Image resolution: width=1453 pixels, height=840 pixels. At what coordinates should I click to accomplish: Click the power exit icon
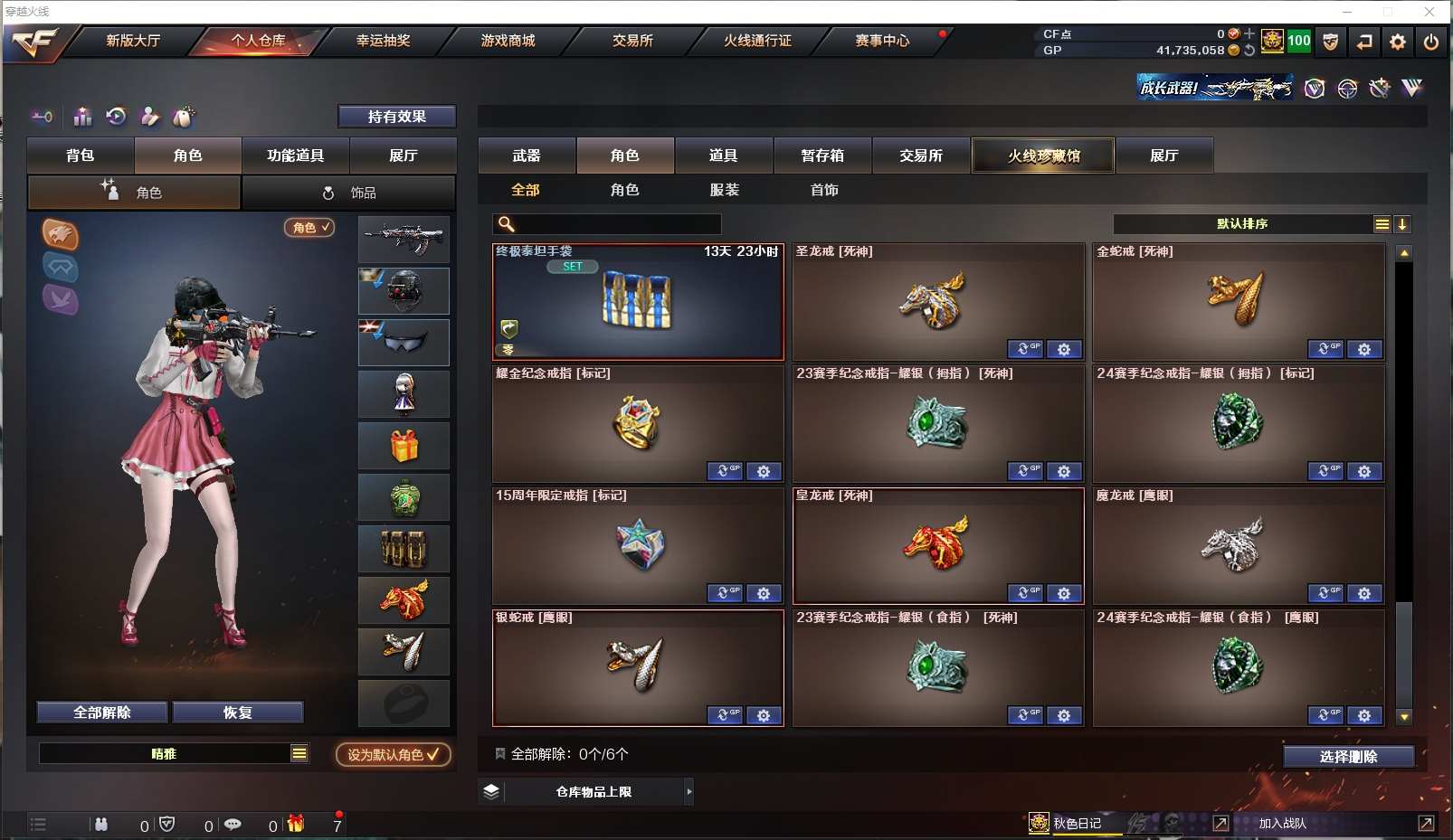(x=1430, y=42)
